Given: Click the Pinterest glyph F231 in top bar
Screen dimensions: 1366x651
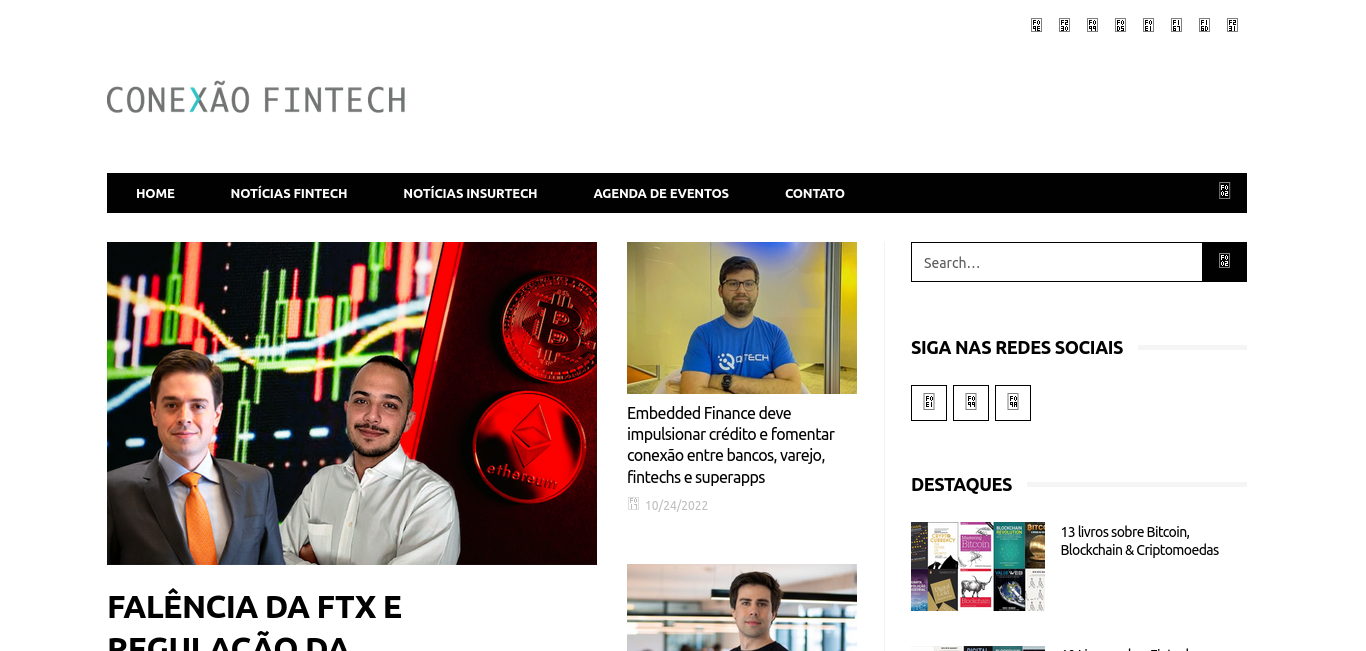Looking at the screenshot, I should pos(1232,25).
